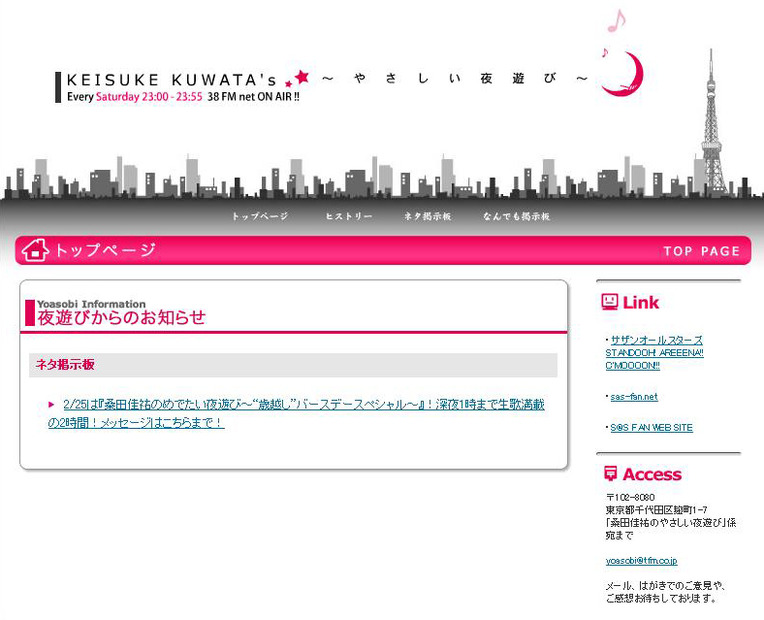Click the pink ネタ掲示板 section heading

[65, 365]
